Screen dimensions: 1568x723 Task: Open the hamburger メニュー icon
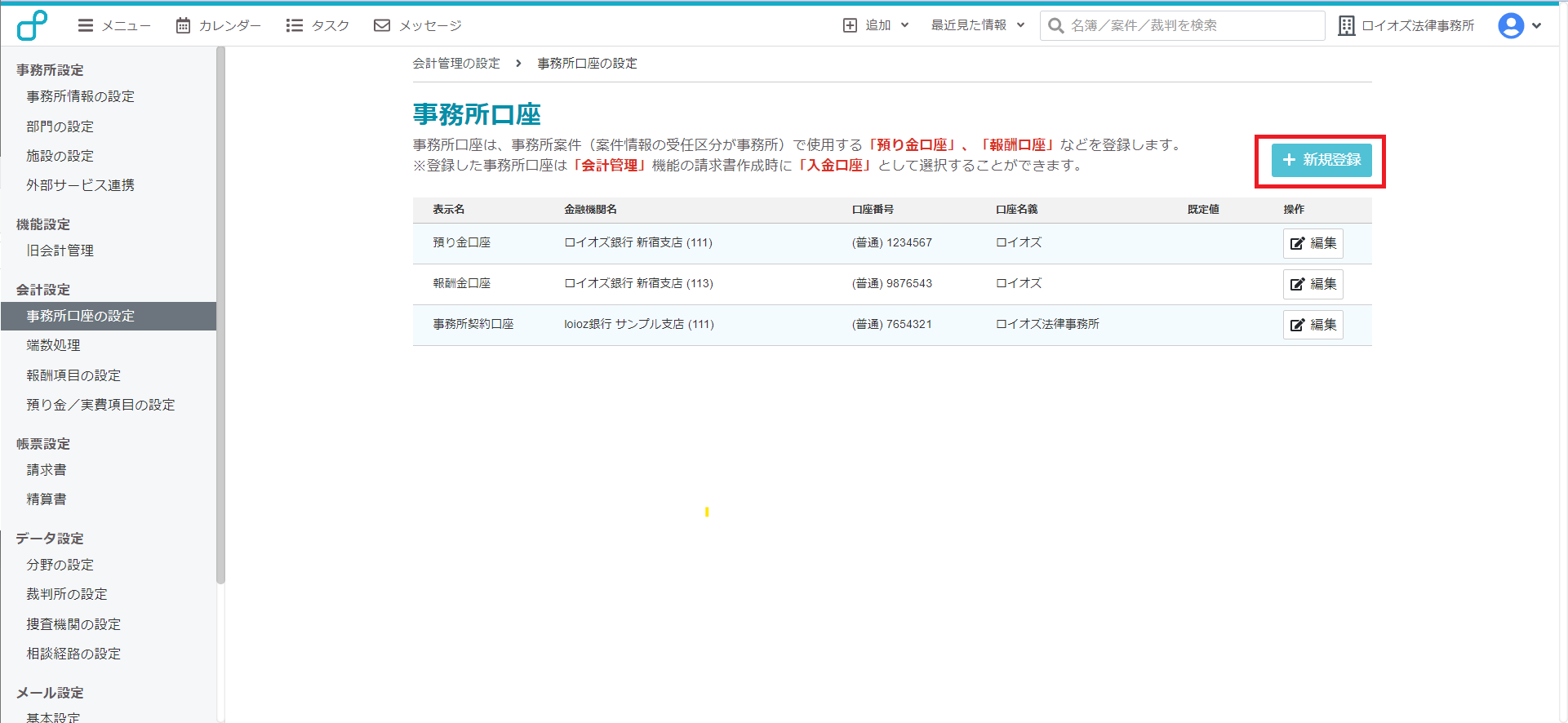pyautogui.click(x=85, y=25)
